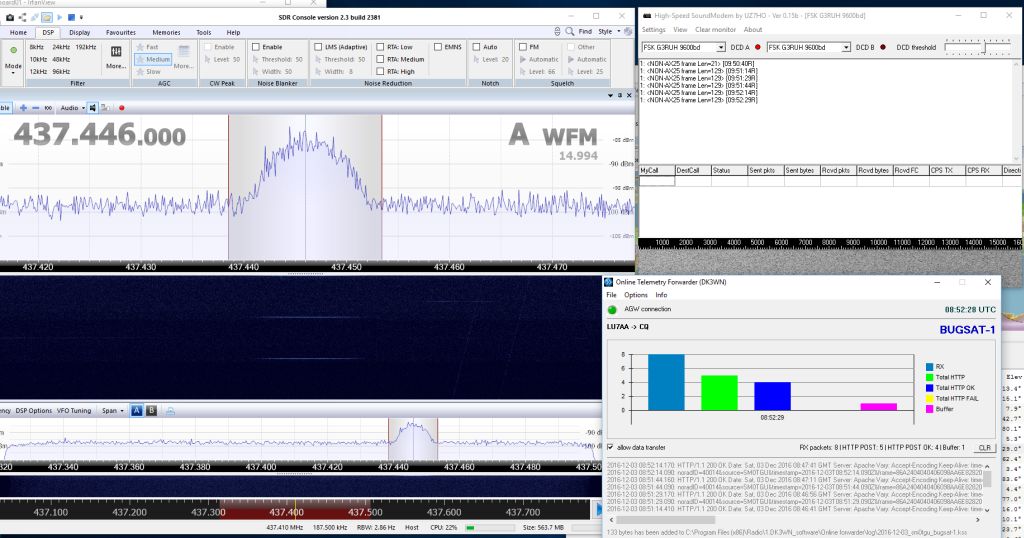Toggle RTA: Low checkbox
The image size is (1024, 538).
point(380,47)
